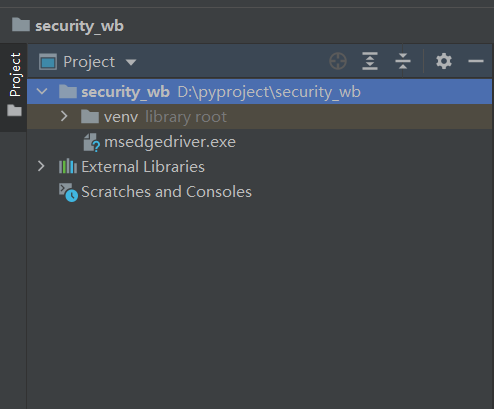Click the venv folder icon
This screenshot has width=494, height=409.
90,117
